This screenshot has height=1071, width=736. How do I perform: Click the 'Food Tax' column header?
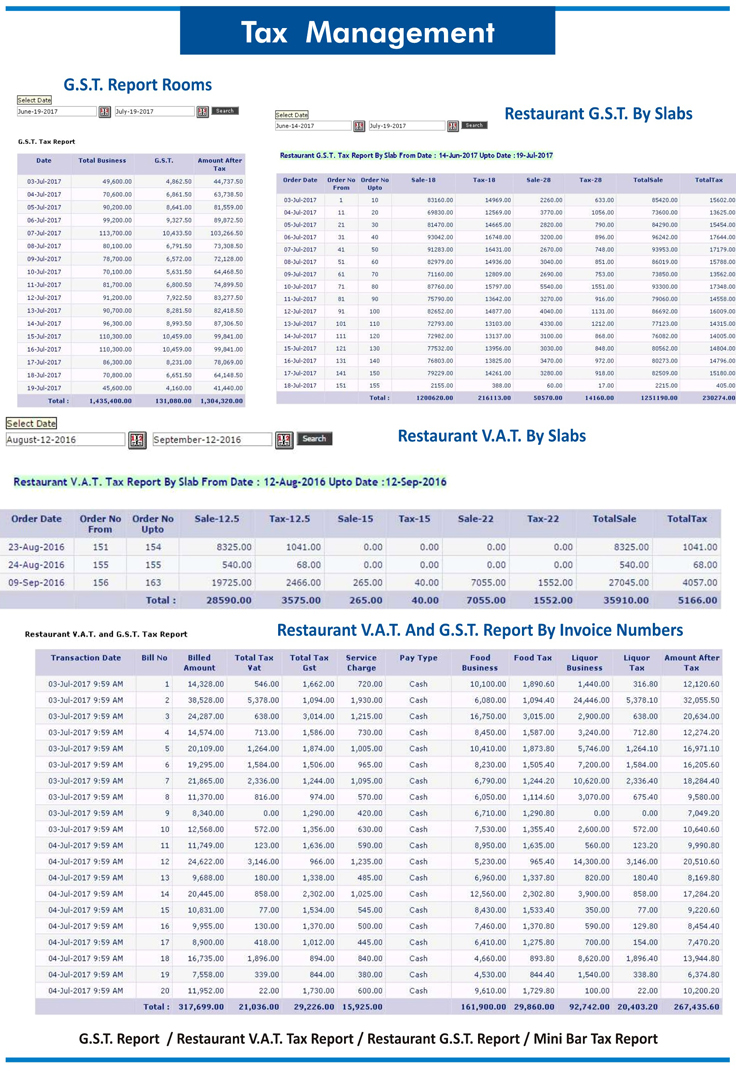pyautogui.click(x=533, y=658)
